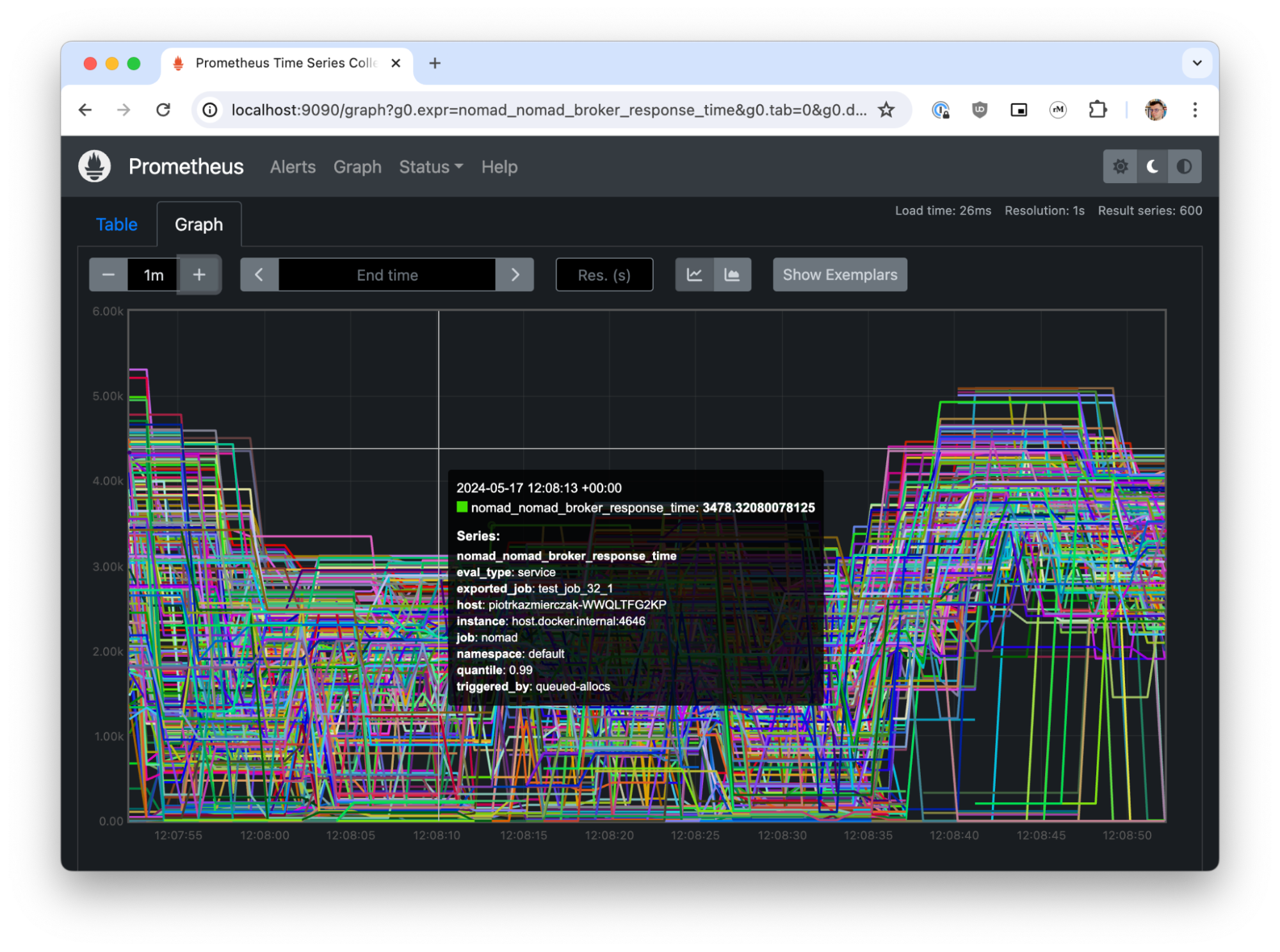1280x952 pixels.
Task: Expand the browser tab search chevron
Action: point(1196,63)
